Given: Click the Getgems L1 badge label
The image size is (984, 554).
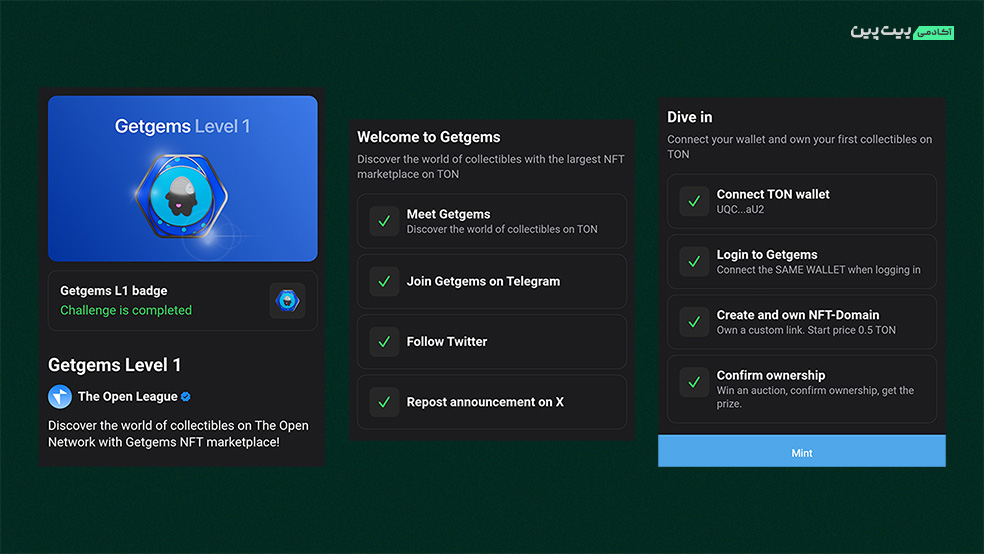Looking at the screenshot, I should (114, 290).
